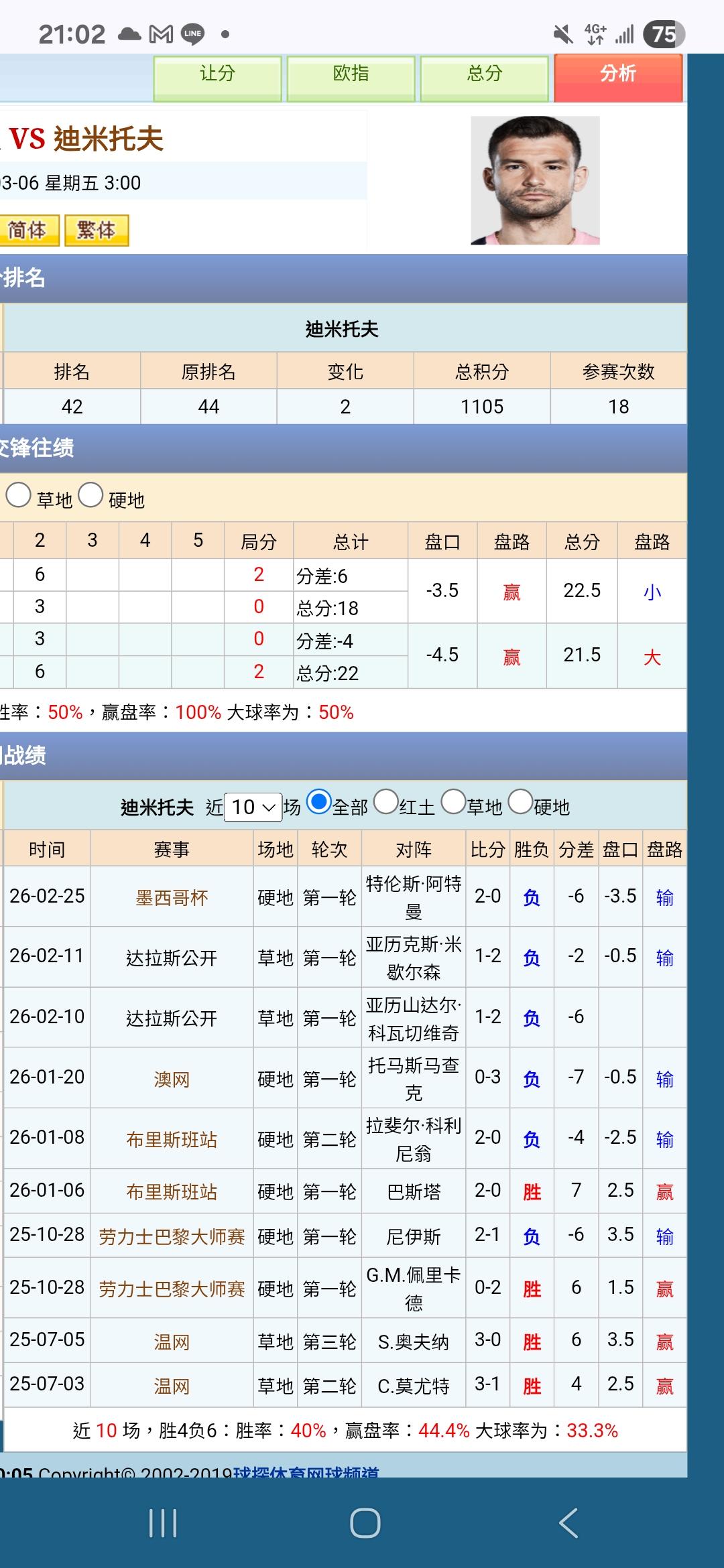Tap the muted sound icon in status bar
Viewport: 724px width, 1568px height.
point(563,34)
